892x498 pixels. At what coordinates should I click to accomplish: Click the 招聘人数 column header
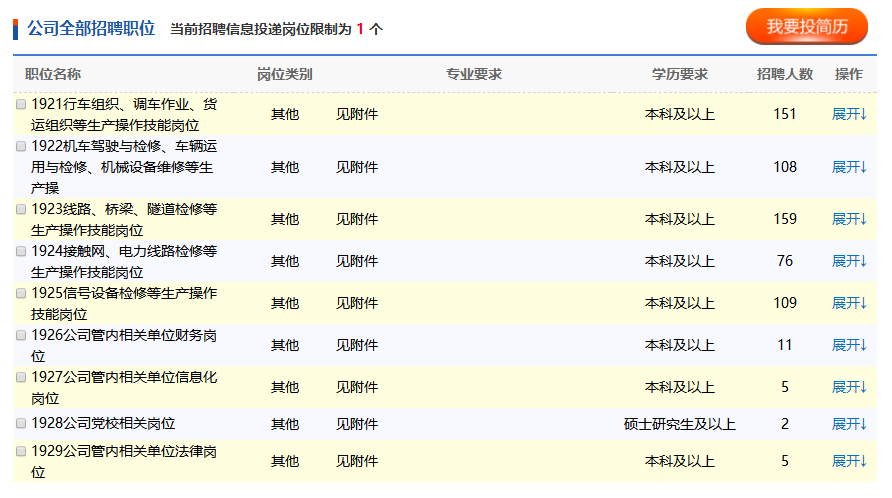click(784, 74)
